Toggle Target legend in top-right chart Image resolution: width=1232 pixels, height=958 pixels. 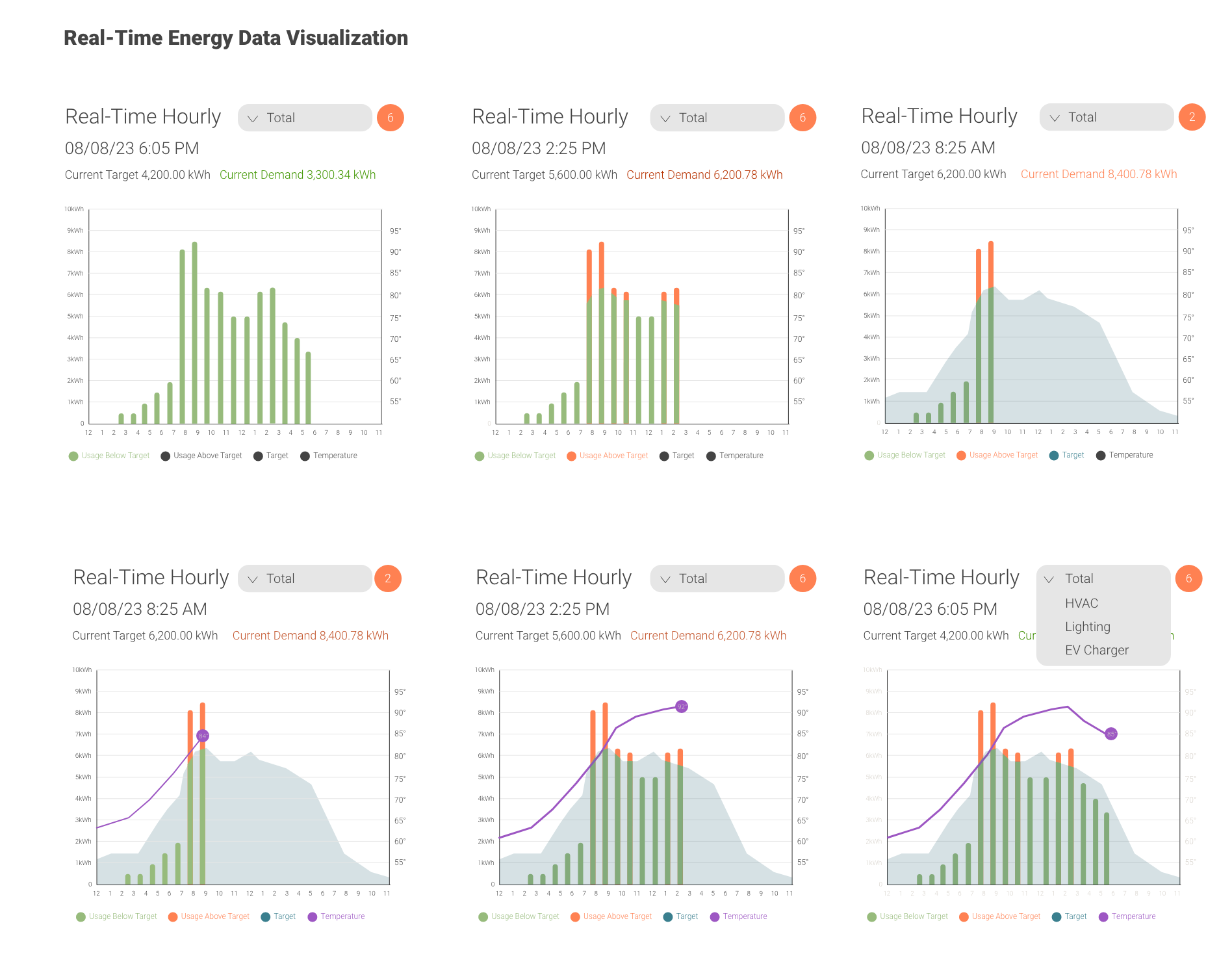click(1066, 455)
